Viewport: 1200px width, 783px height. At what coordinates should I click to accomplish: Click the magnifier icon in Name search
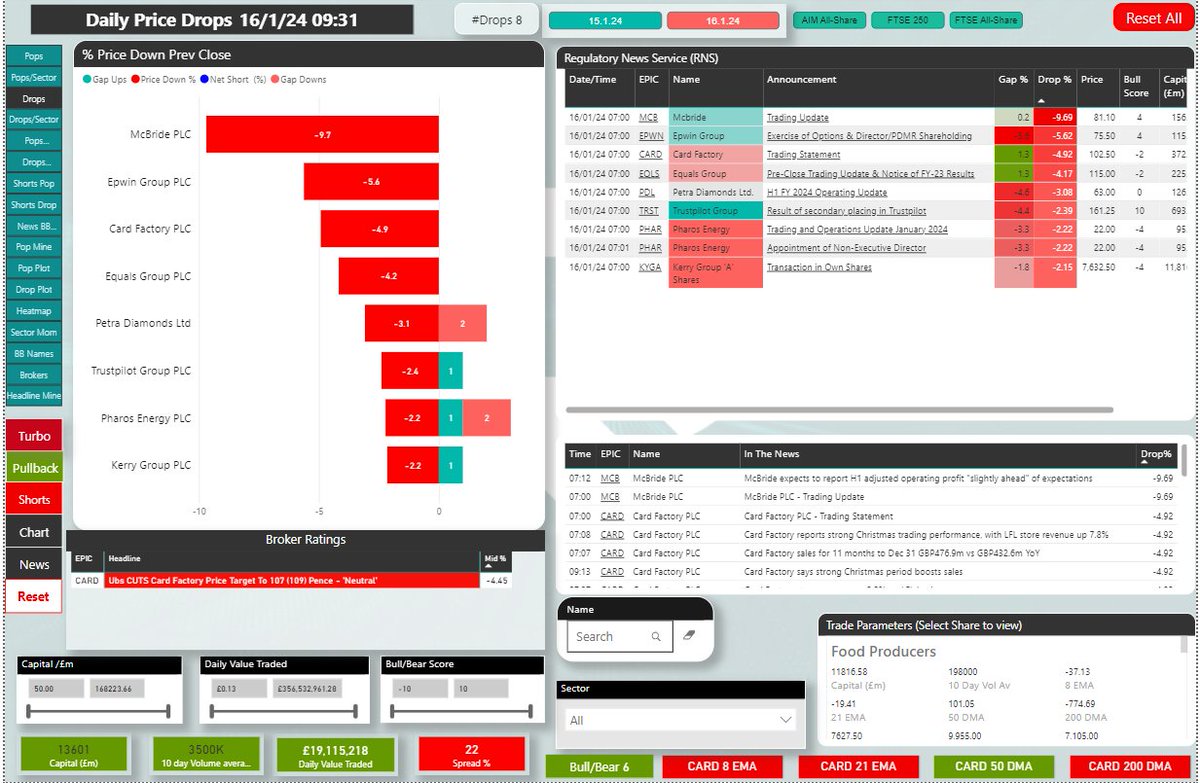click(656, 636)
